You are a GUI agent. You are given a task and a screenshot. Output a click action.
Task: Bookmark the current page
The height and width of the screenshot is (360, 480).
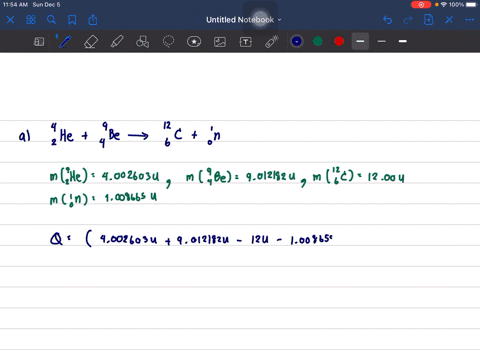(72, 20)
